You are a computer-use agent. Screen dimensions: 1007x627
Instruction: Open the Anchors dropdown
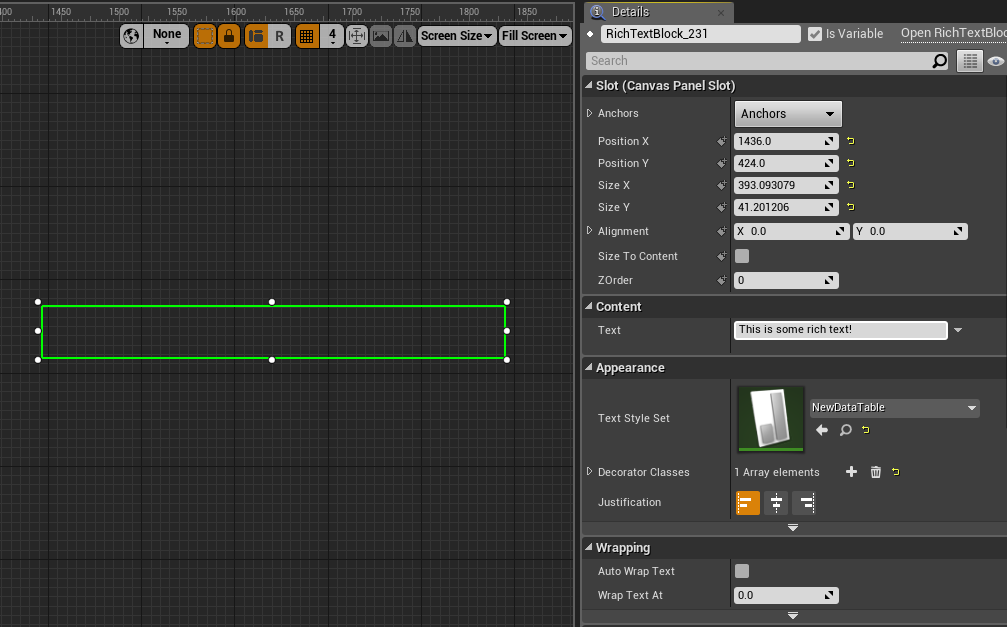787,113
